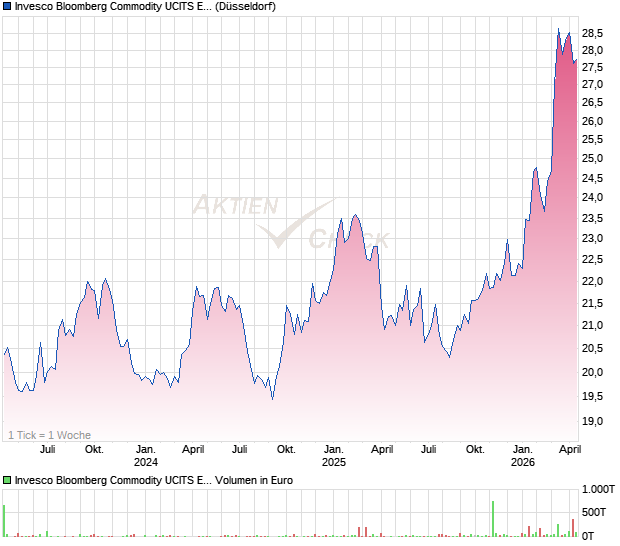Click the 19,0 value on the price axis

pos(596,421)
